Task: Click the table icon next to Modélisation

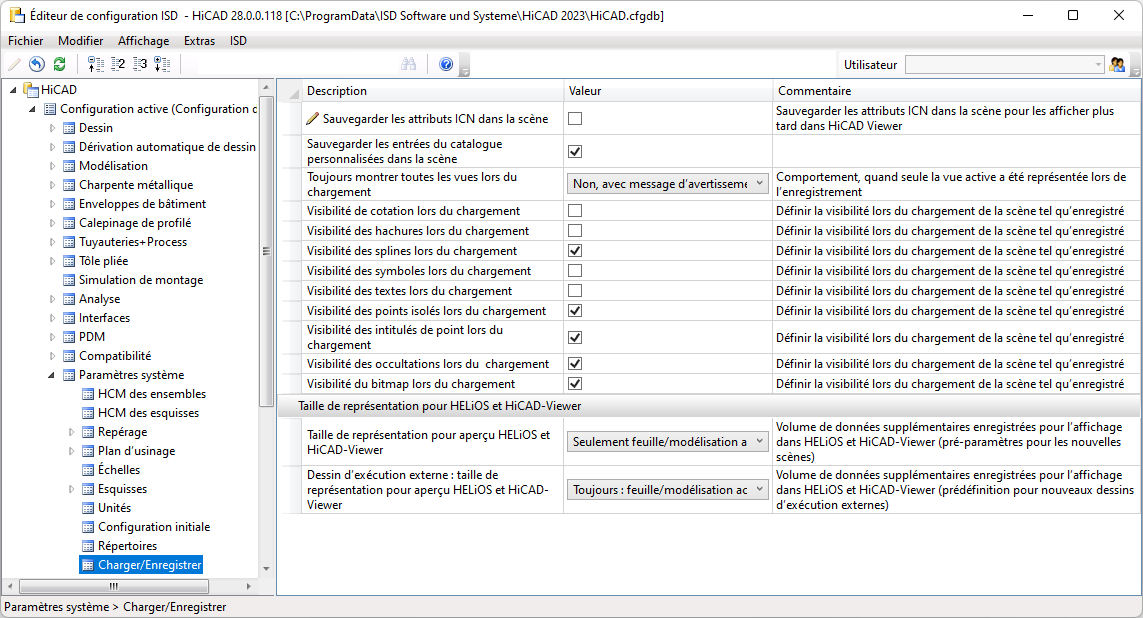Action: pos(69,166)
